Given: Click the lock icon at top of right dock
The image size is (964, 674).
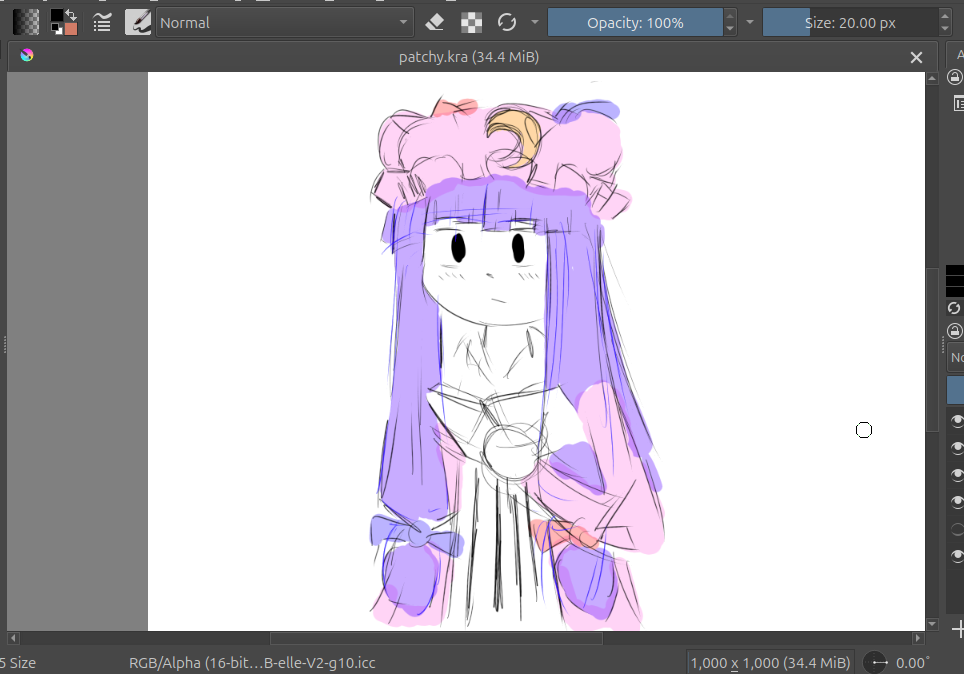Looking at the screenshot, I should [955, 77].
